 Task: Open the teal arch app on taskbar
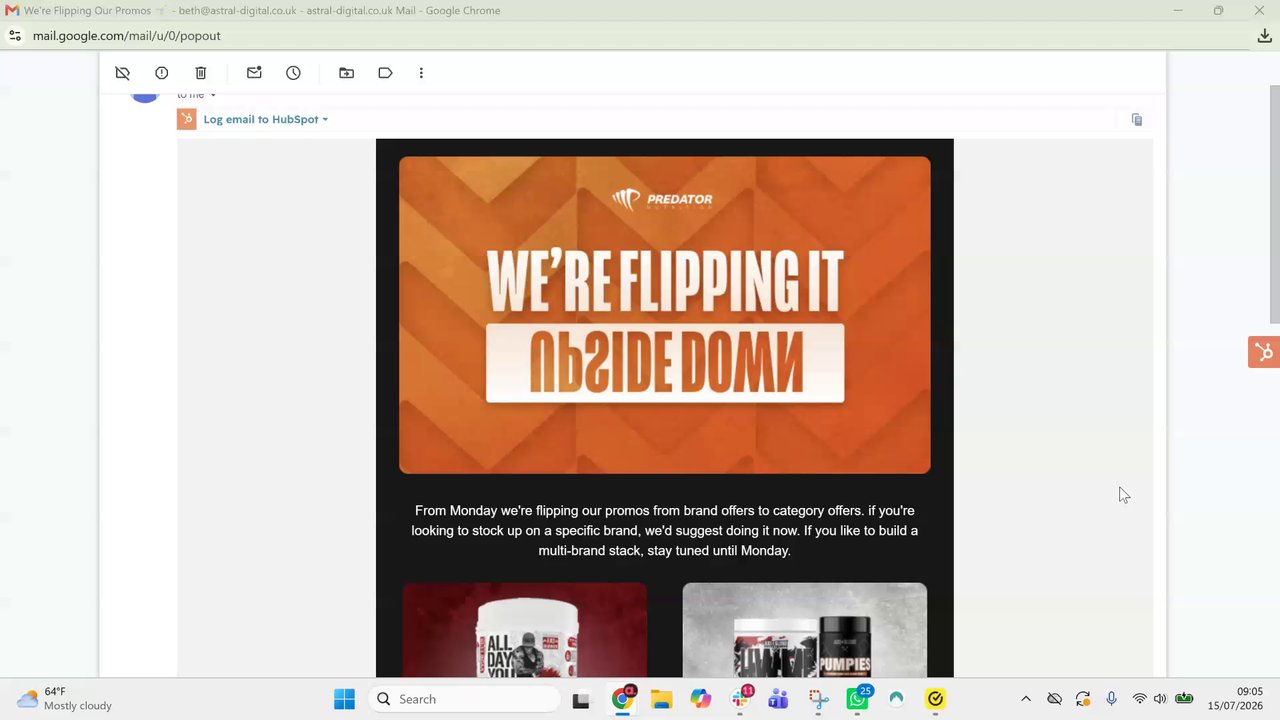[x=896, y=699]
